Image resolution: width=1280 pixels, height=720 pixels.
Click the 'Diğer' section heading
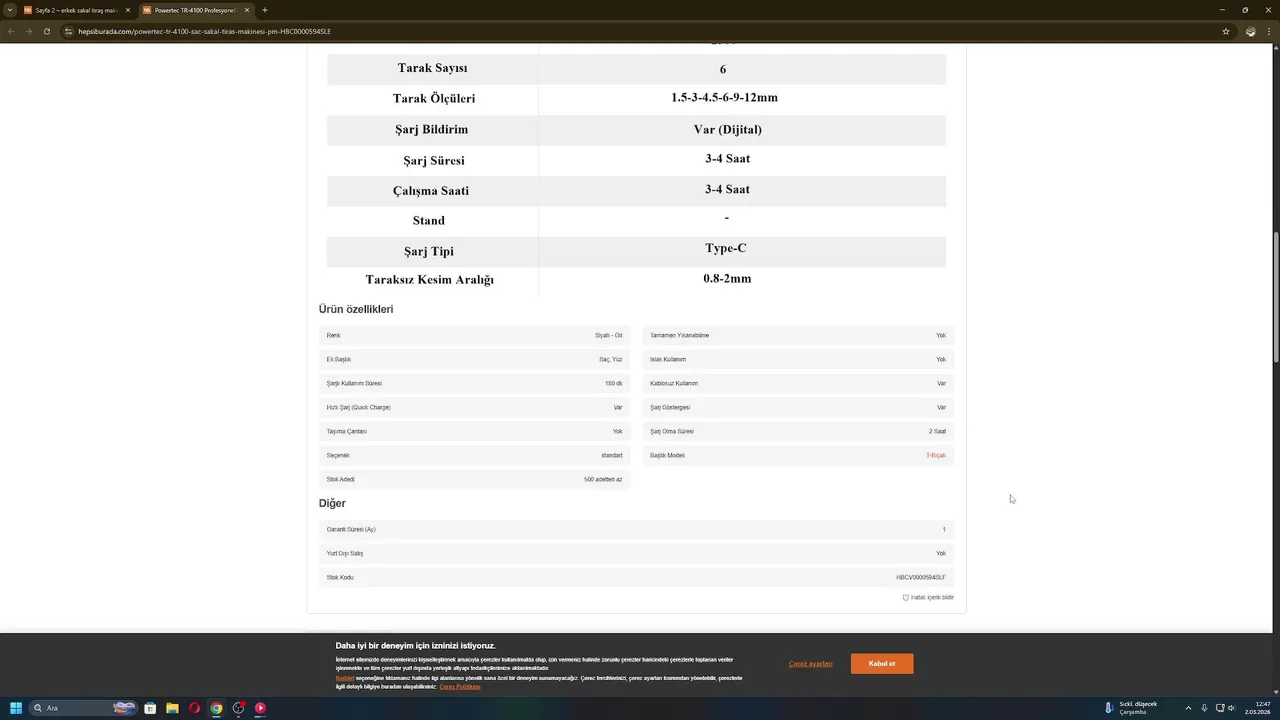click(332, 503)
